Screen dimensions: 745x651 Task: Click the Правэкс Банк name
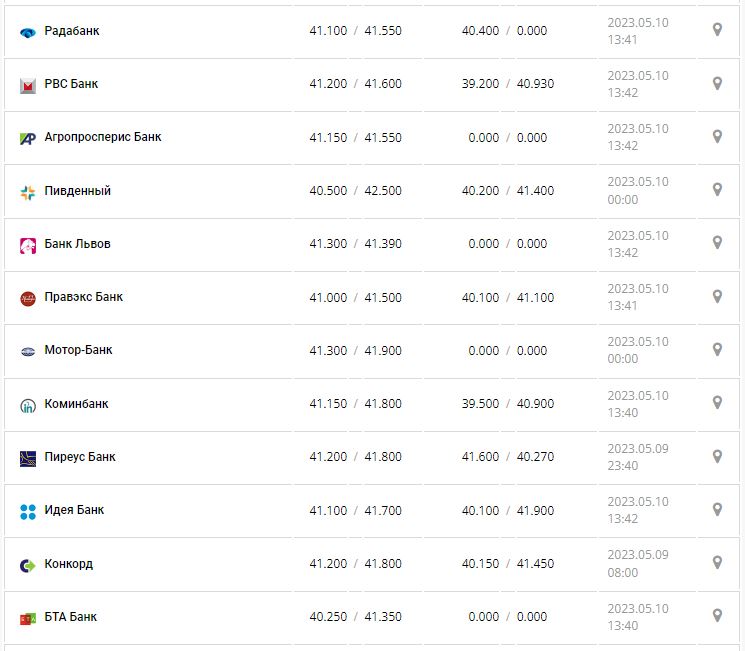click(x=84, y=297)
